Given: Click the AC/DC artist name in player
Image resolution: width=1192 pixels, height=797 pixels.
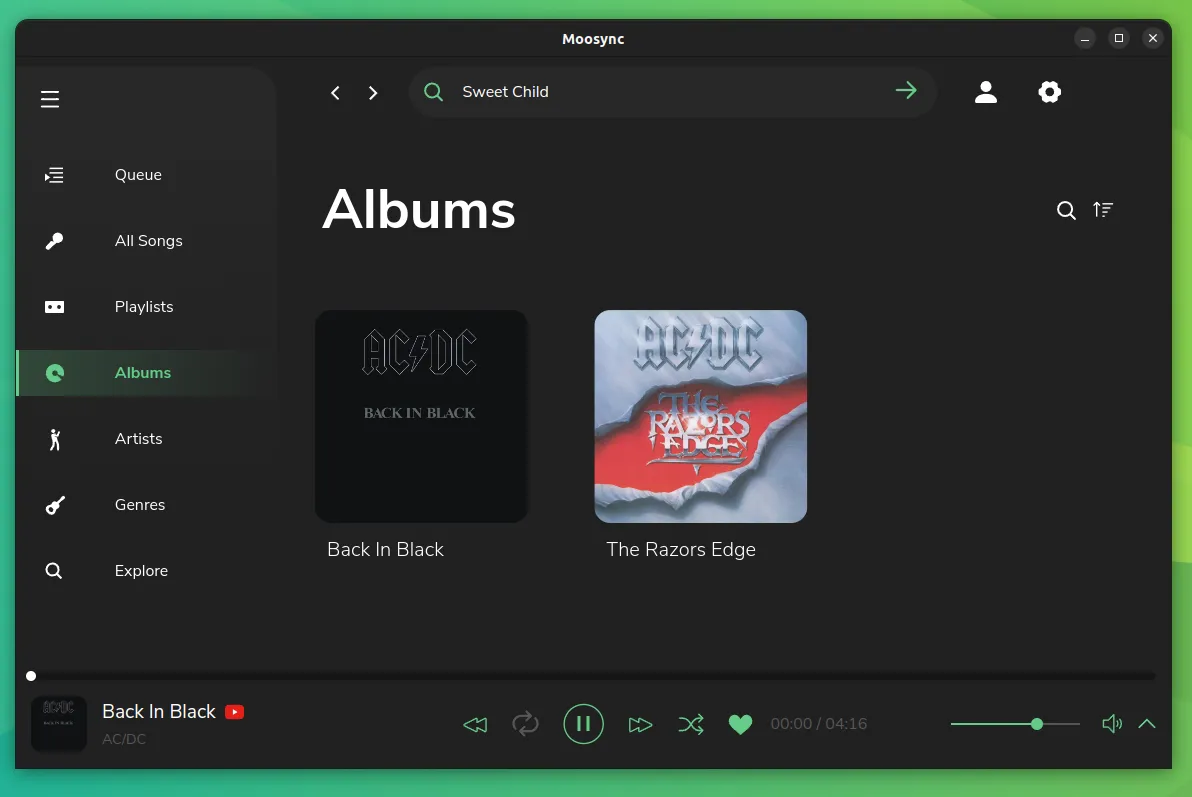Looking at the screenshot, I should tap(124, 739).
